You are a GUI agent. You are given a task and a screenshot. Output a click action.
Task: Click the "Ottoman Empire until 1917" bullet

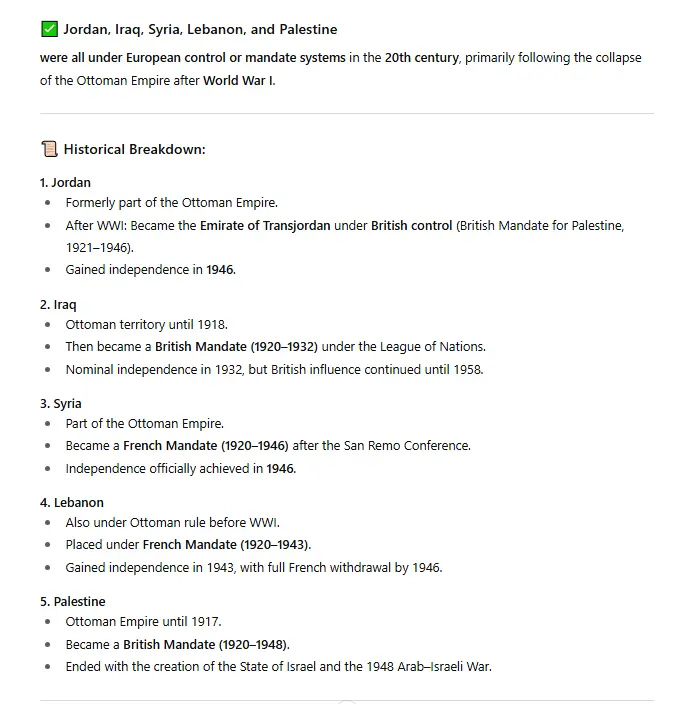[143, 622]
